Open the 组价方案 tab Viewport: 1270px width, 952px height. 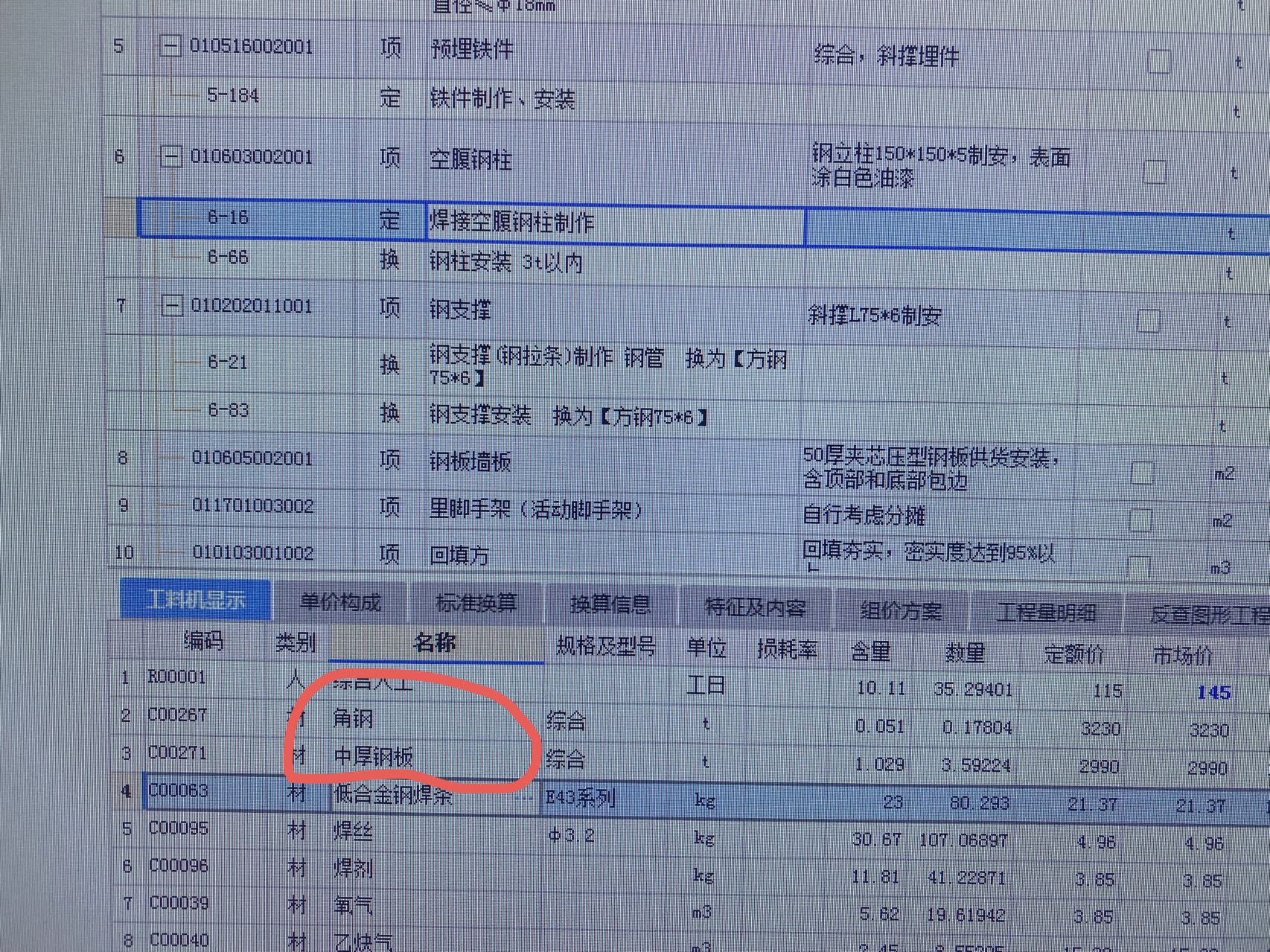coord(901,611)
